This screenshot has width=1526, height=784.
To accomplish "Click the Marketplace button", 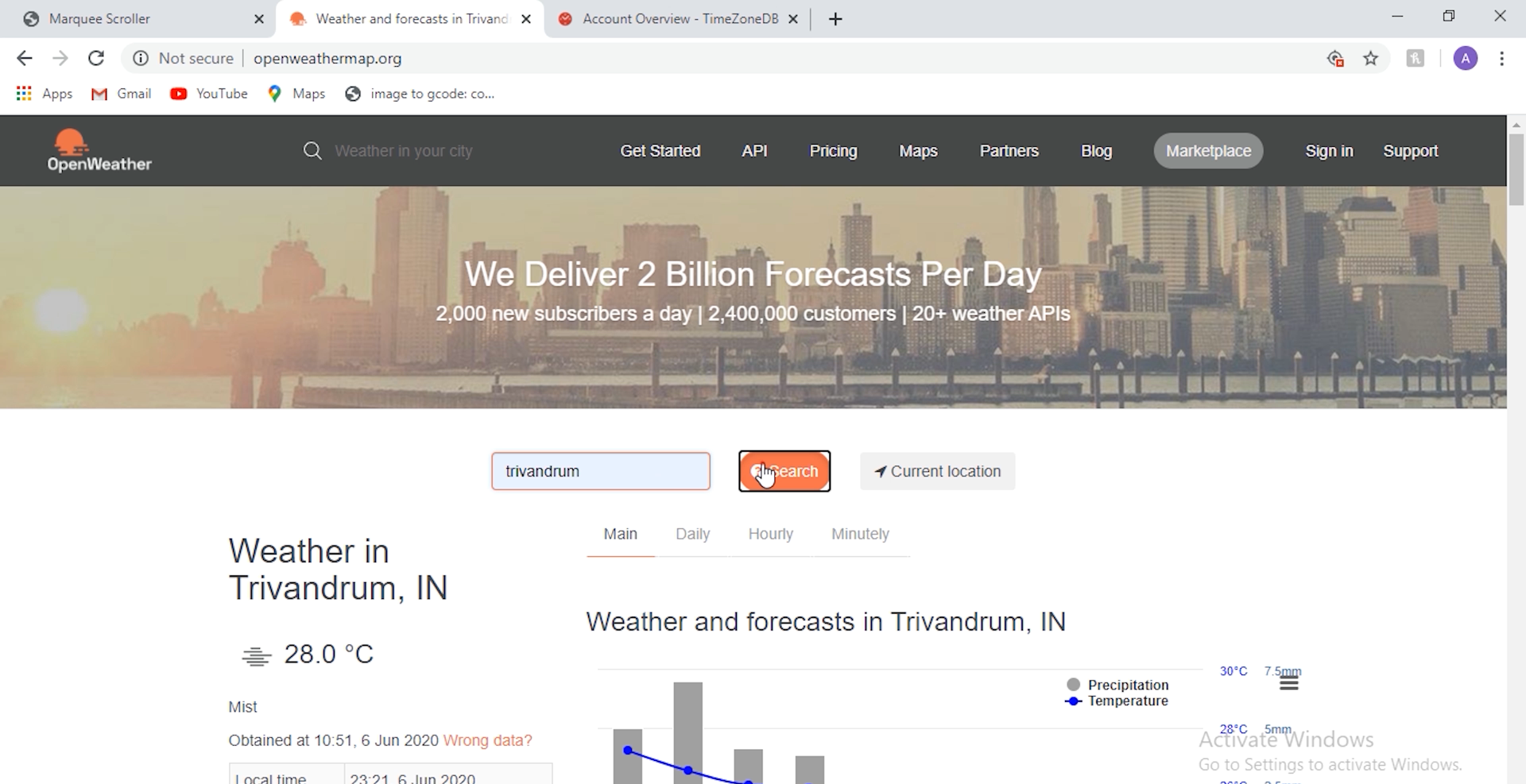I will coord(1208,151).
